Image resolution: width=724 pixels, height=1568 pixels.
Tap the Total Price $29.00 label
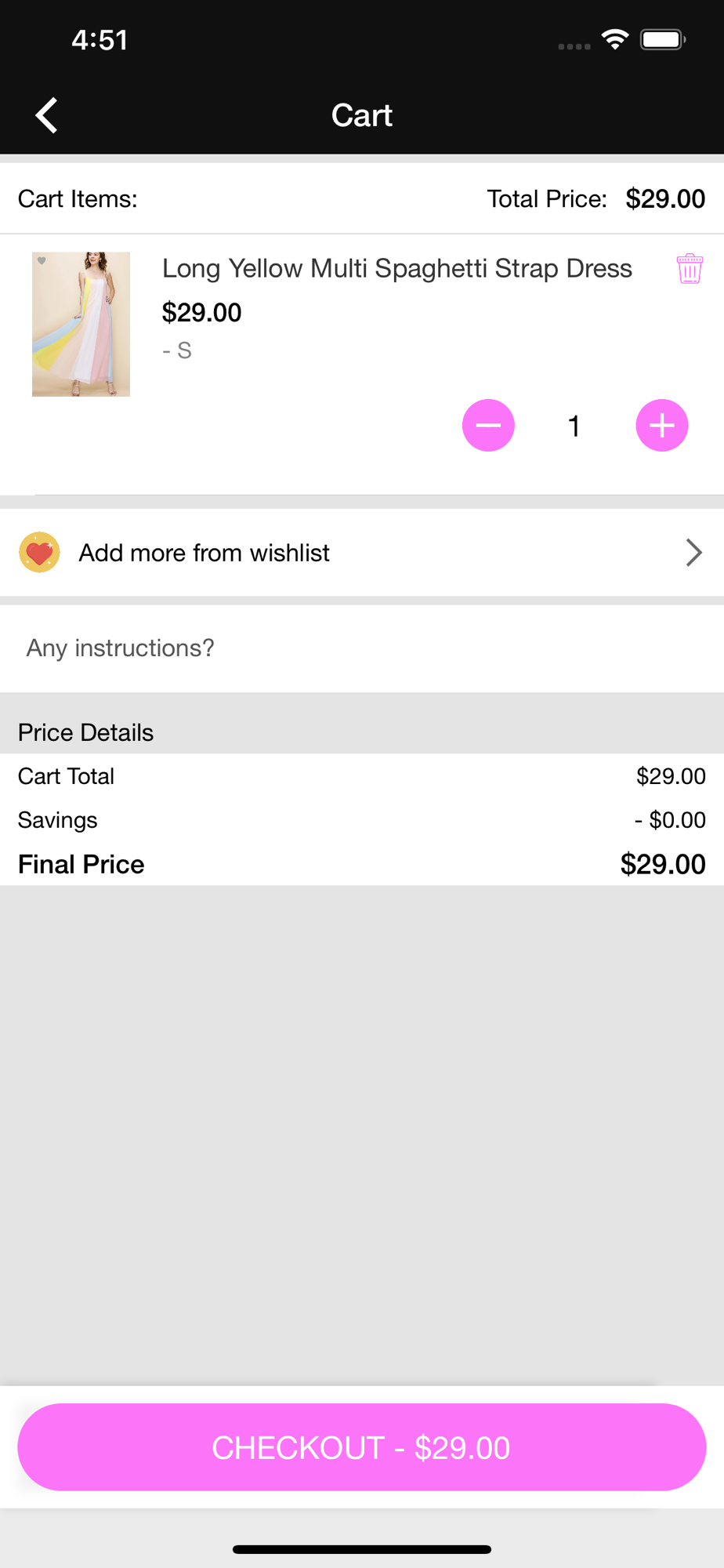coord(596,198)
